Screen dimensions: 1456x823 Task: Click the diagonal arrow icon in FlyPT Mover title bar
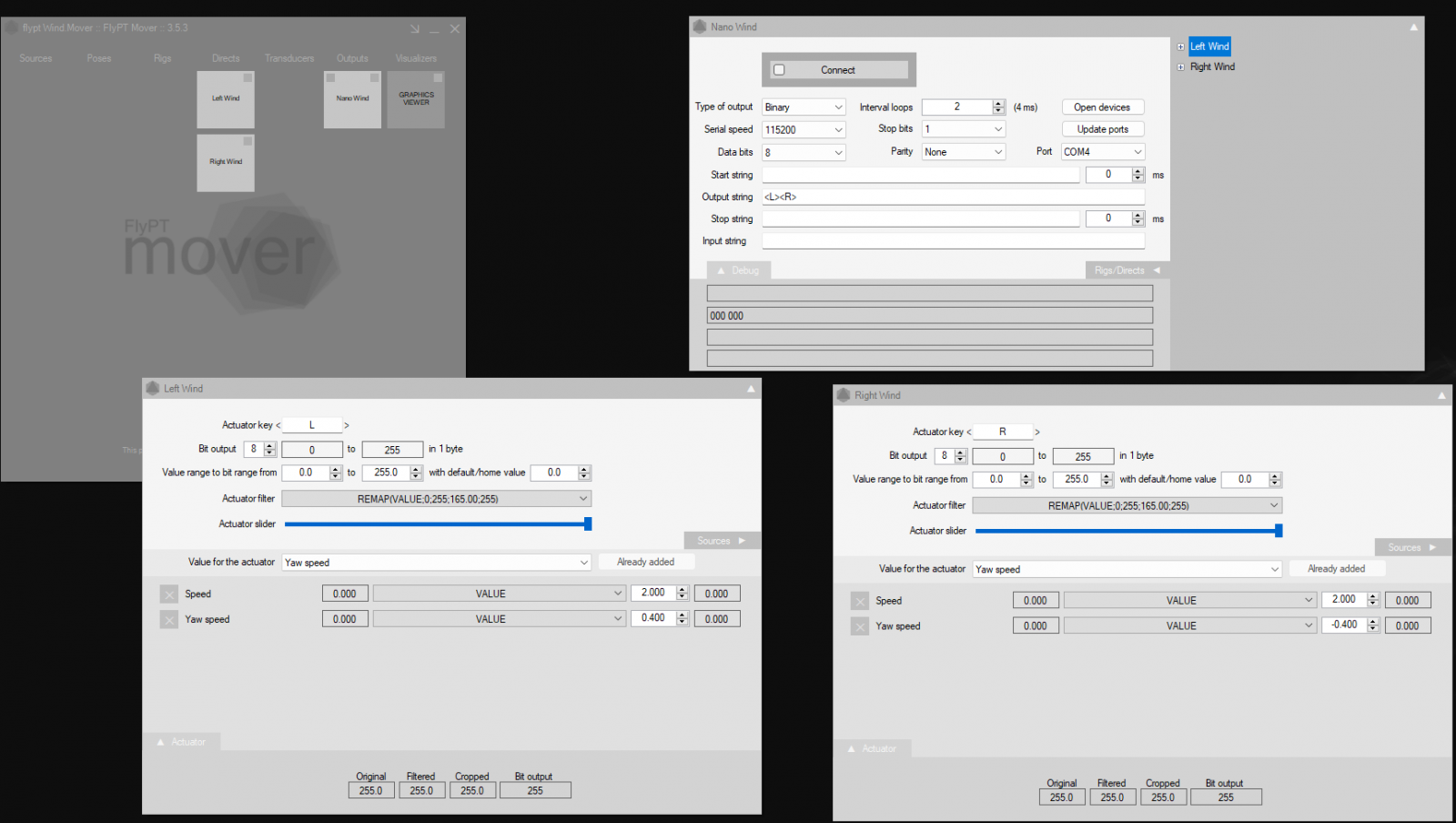pos(415,29)
